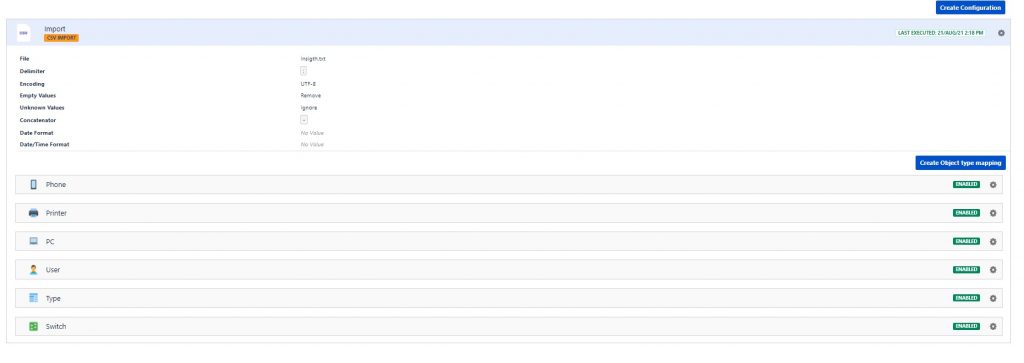Click the Phone object type icon
Screen dimensions: 1024x363
click(x=34, y=185)
